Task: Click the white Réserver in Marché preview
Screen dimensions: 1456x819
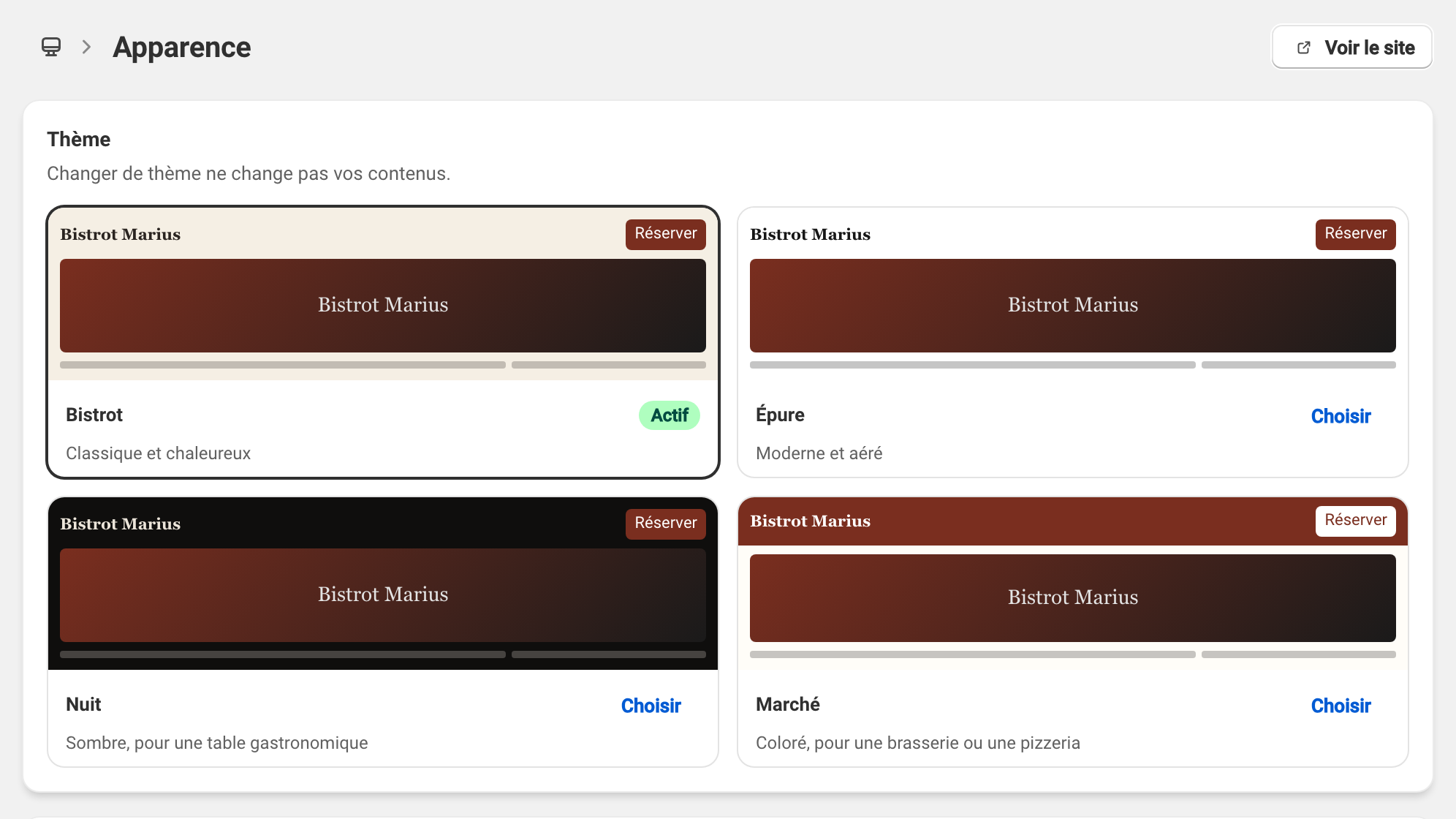Action: pos(1356,521)
